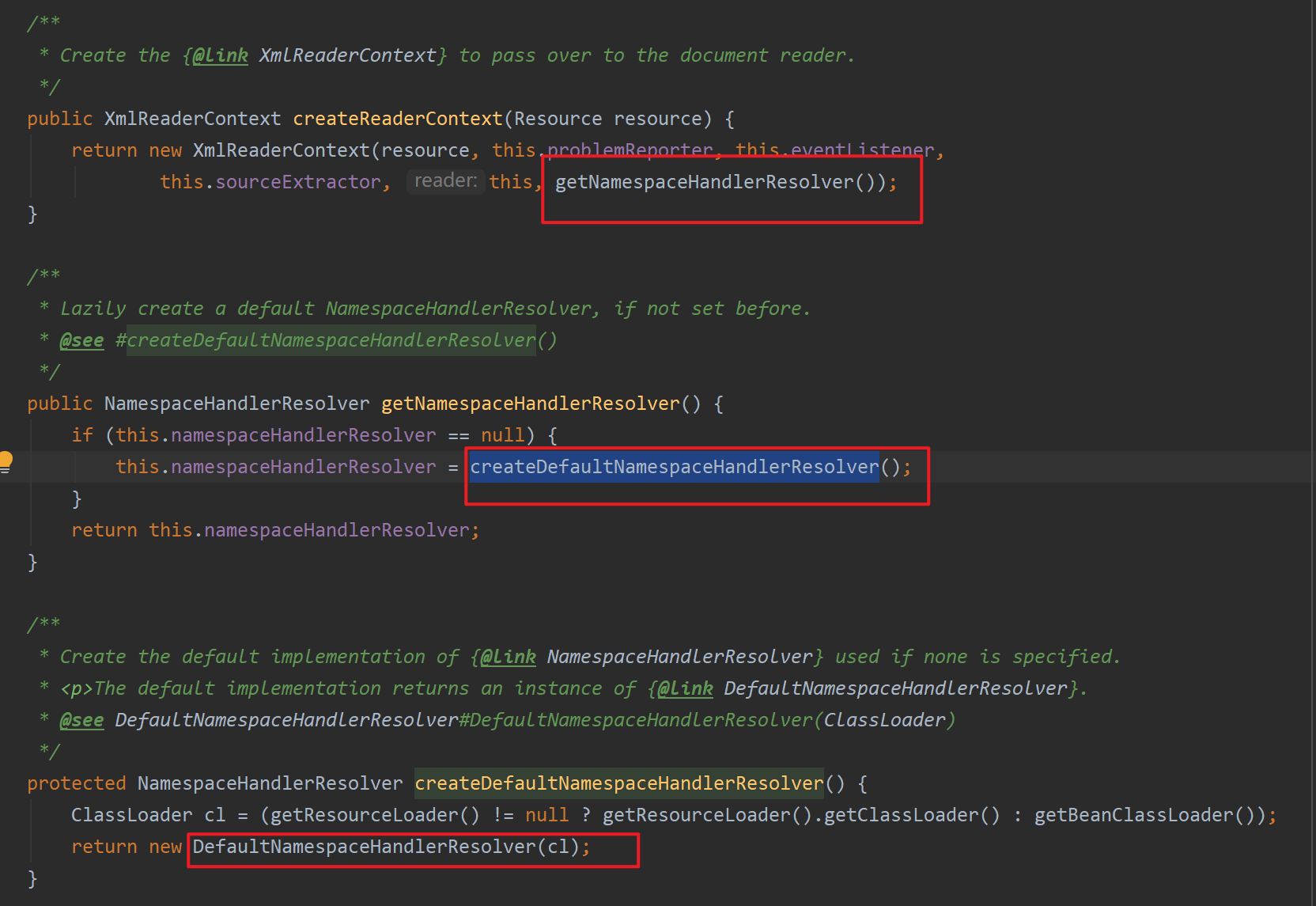Click ClassLoader inside the @see Javadoc line
Image resolution: width=1316 pixels, height=906 pixels.
click(884, 720)
